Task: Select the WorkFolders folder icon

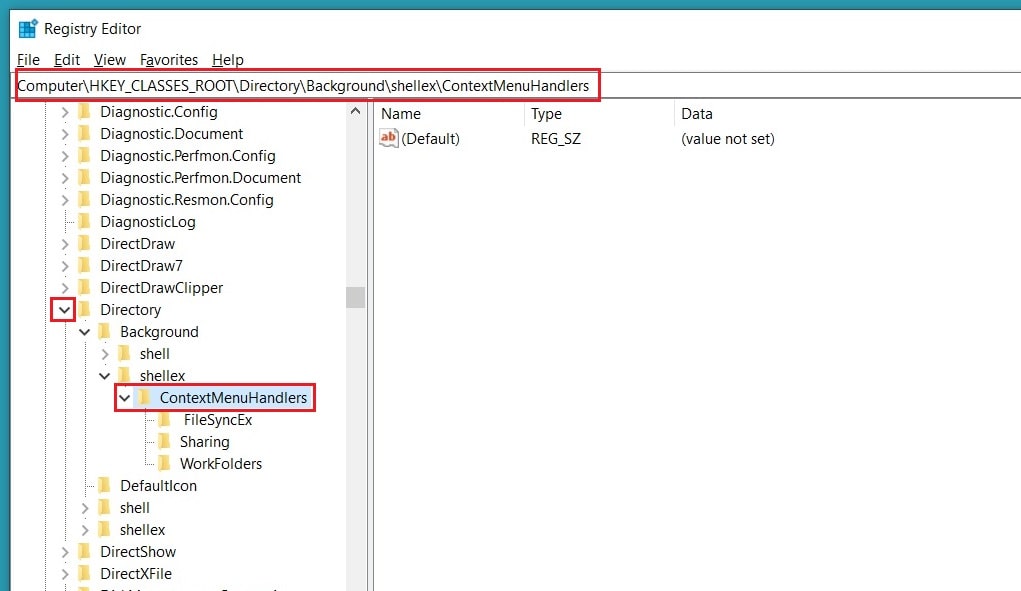Action: tap(165, 464)
